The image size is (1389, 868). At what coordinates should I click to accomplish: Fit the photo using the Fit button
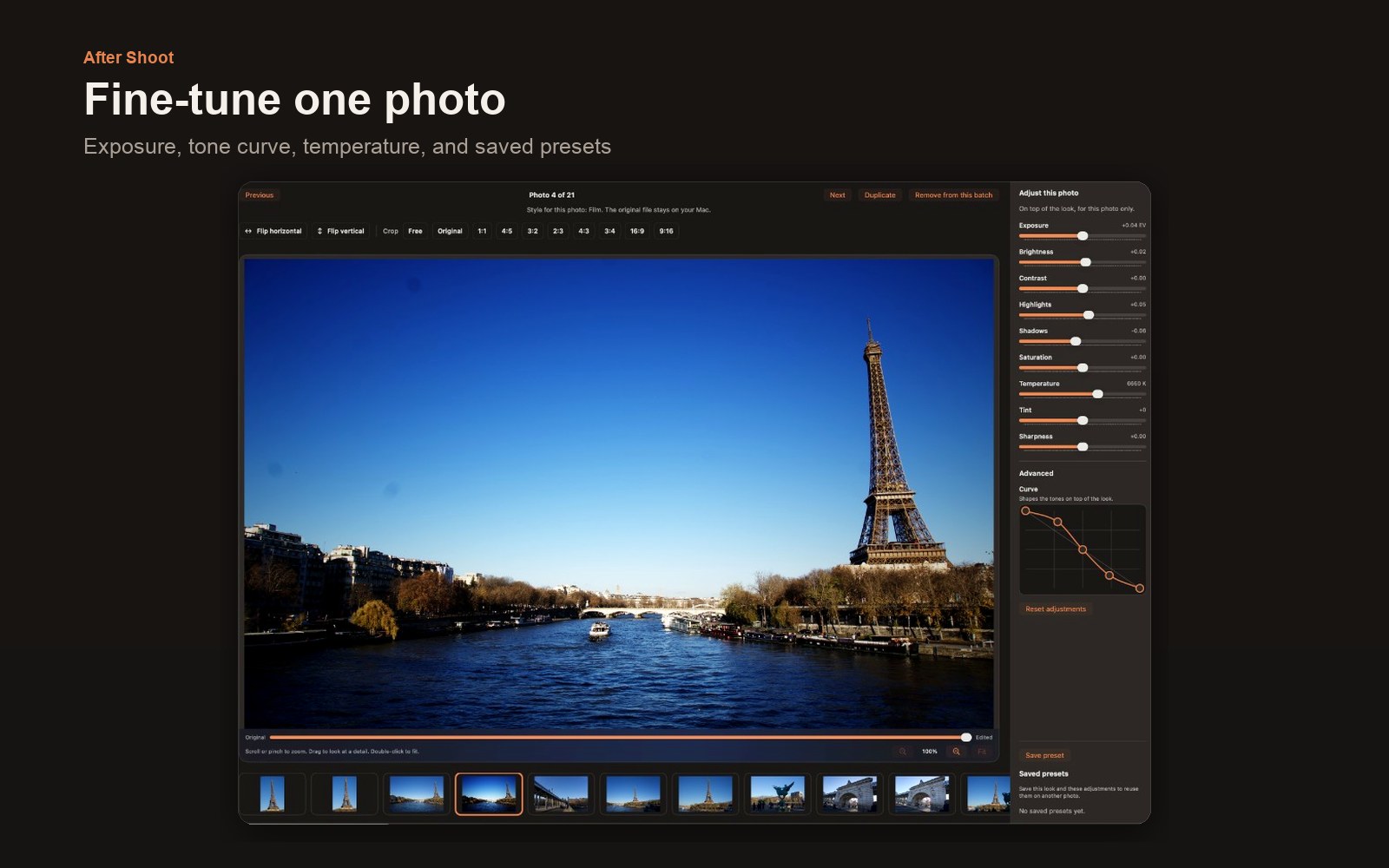coord(982,752)
